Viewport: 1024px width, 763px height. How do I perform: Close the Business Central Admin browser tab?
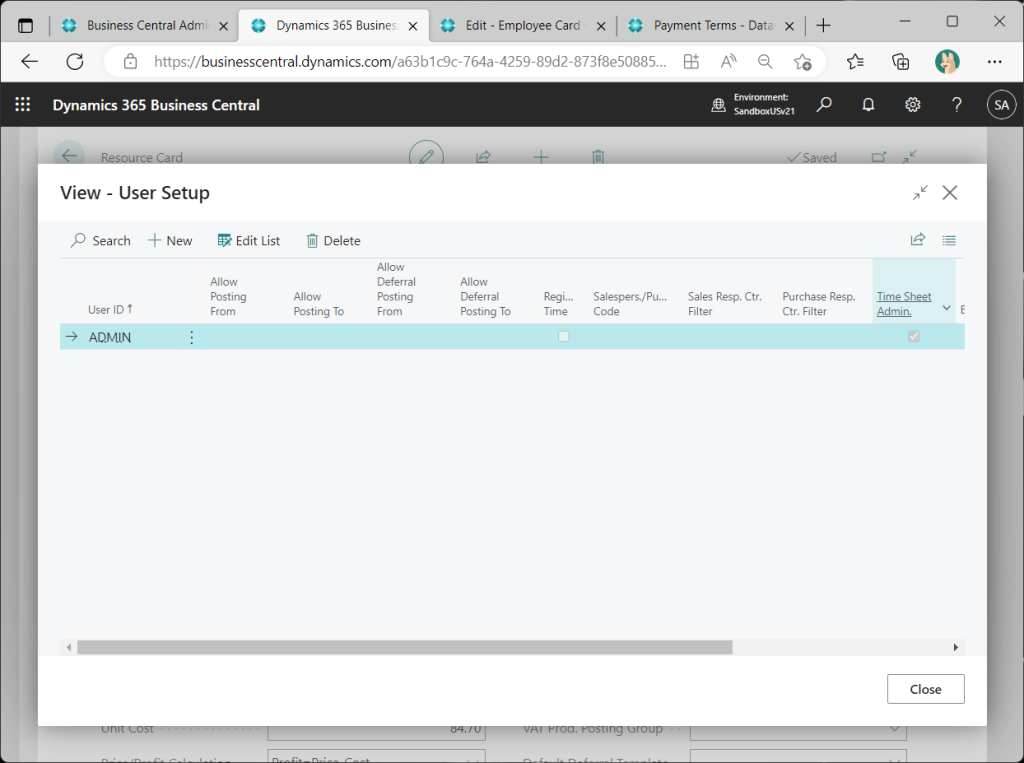(223, 26)
